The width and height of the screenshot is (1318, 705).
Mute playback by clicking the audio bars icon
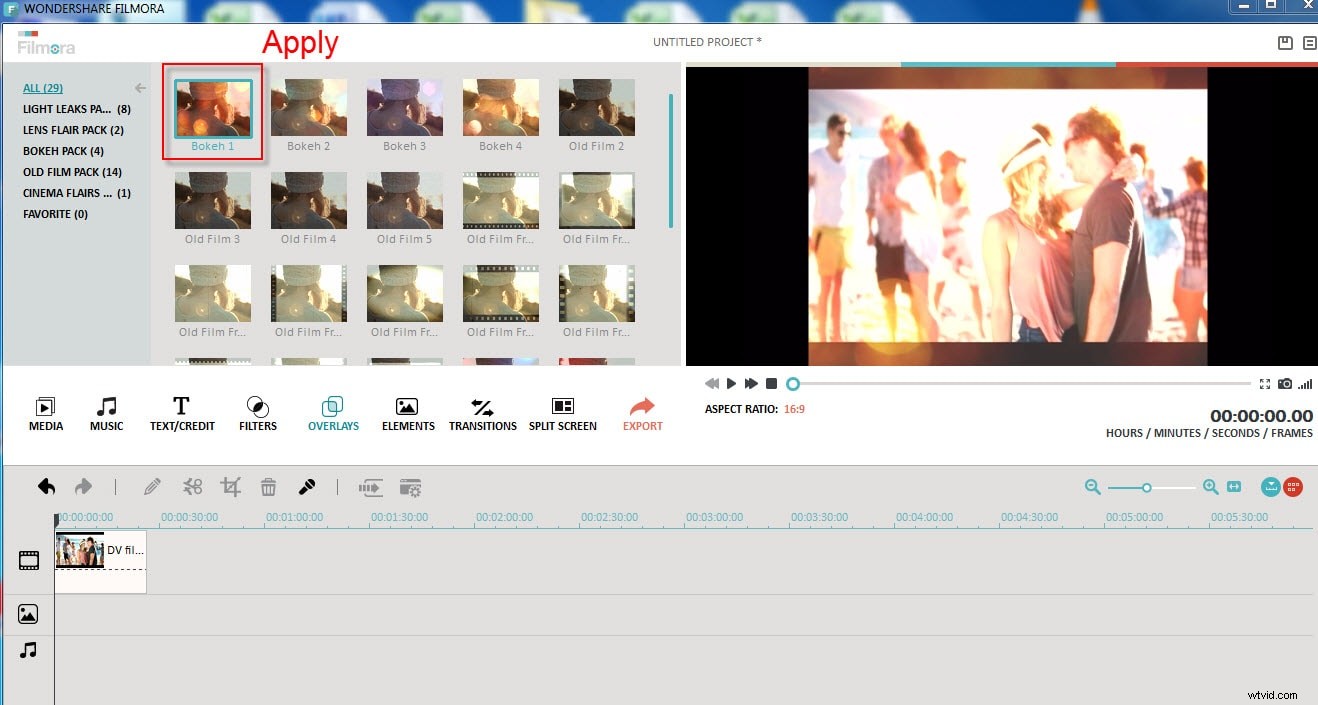[1305, 383]
